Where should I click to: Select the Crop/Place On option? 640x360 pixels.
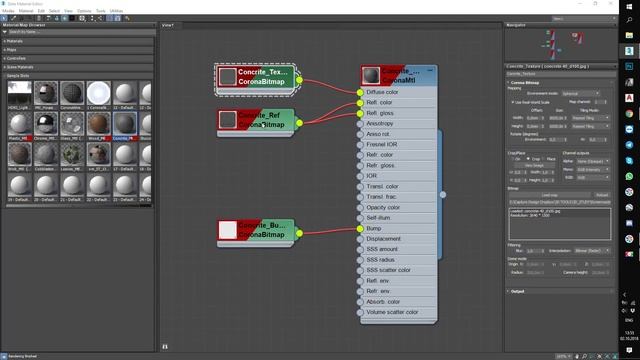[513, 159]
